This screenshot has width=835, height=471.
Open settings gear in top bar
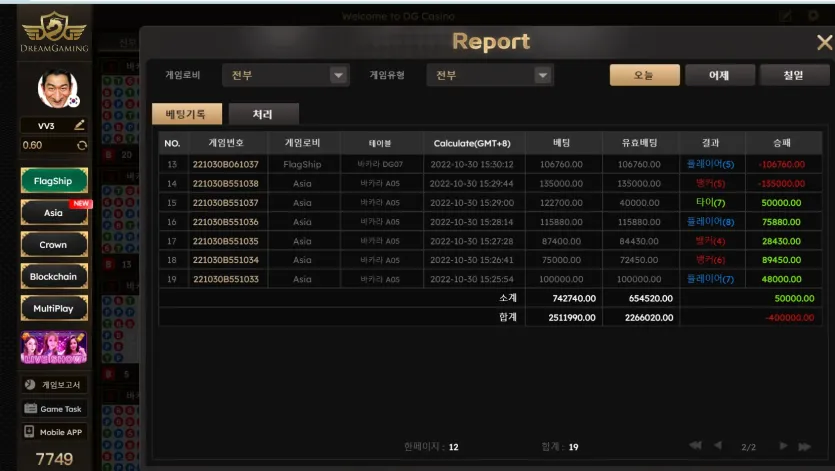813,15
